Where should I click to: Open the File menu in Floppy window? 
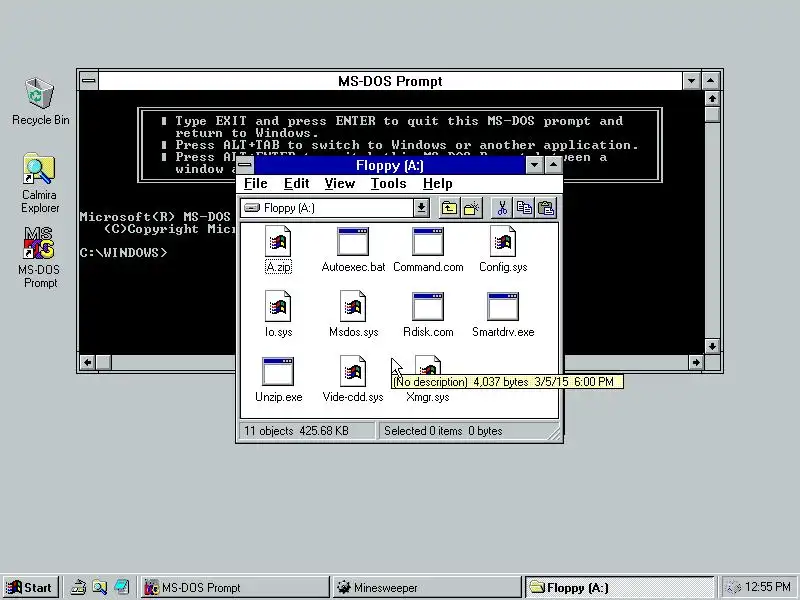click(256, 184)
